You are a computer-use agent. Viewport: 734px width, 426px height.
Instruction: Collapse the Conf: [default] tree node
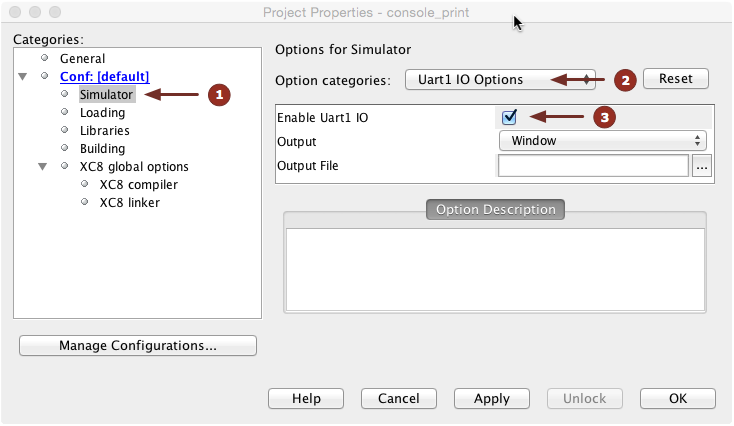23,77
